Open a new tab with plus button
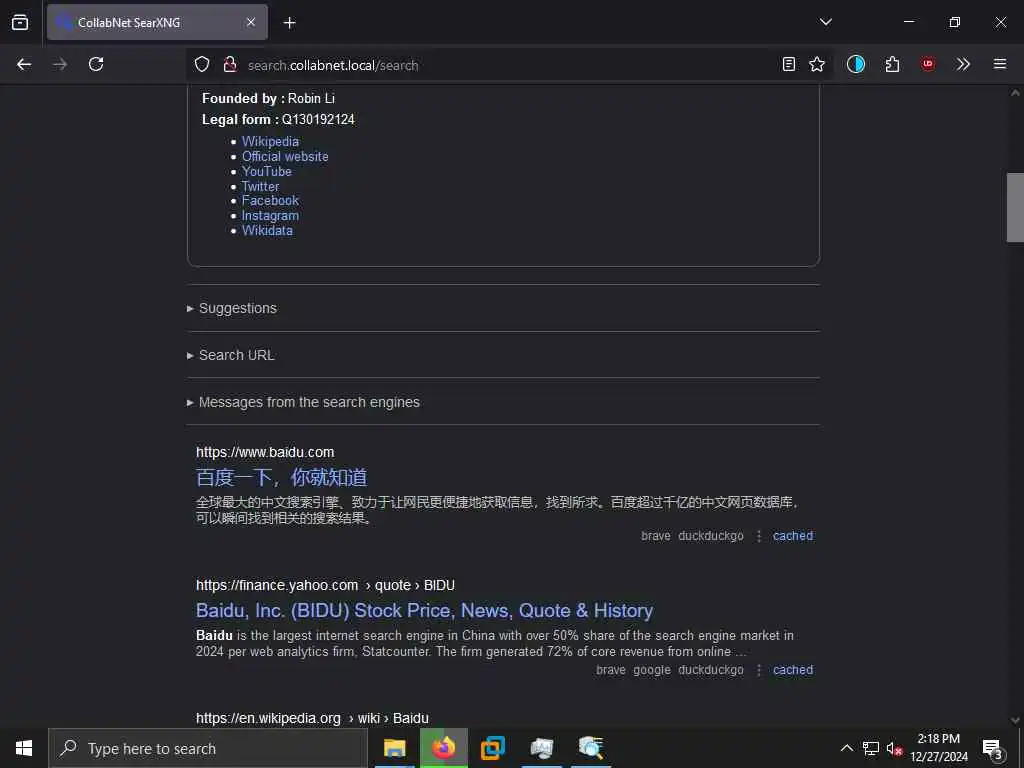This screenshot has height=768, width=1024. pos(289,23)
